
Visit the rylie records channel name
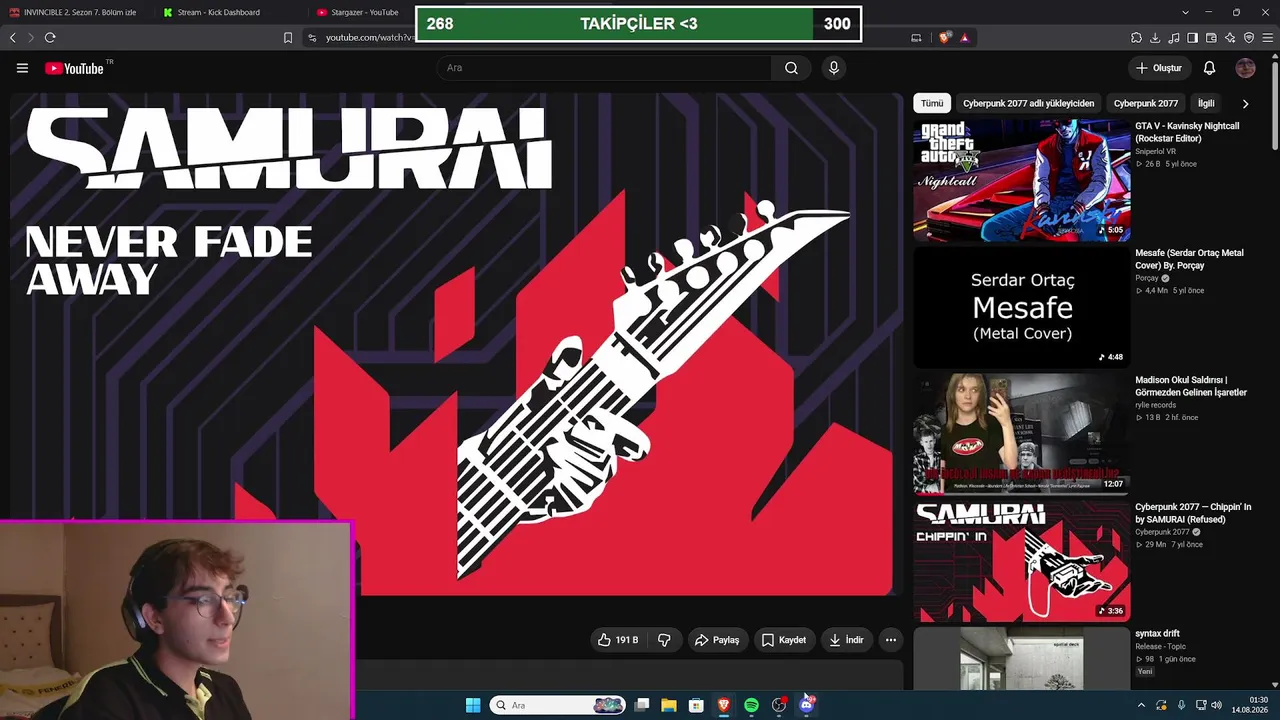(1156, 405)
